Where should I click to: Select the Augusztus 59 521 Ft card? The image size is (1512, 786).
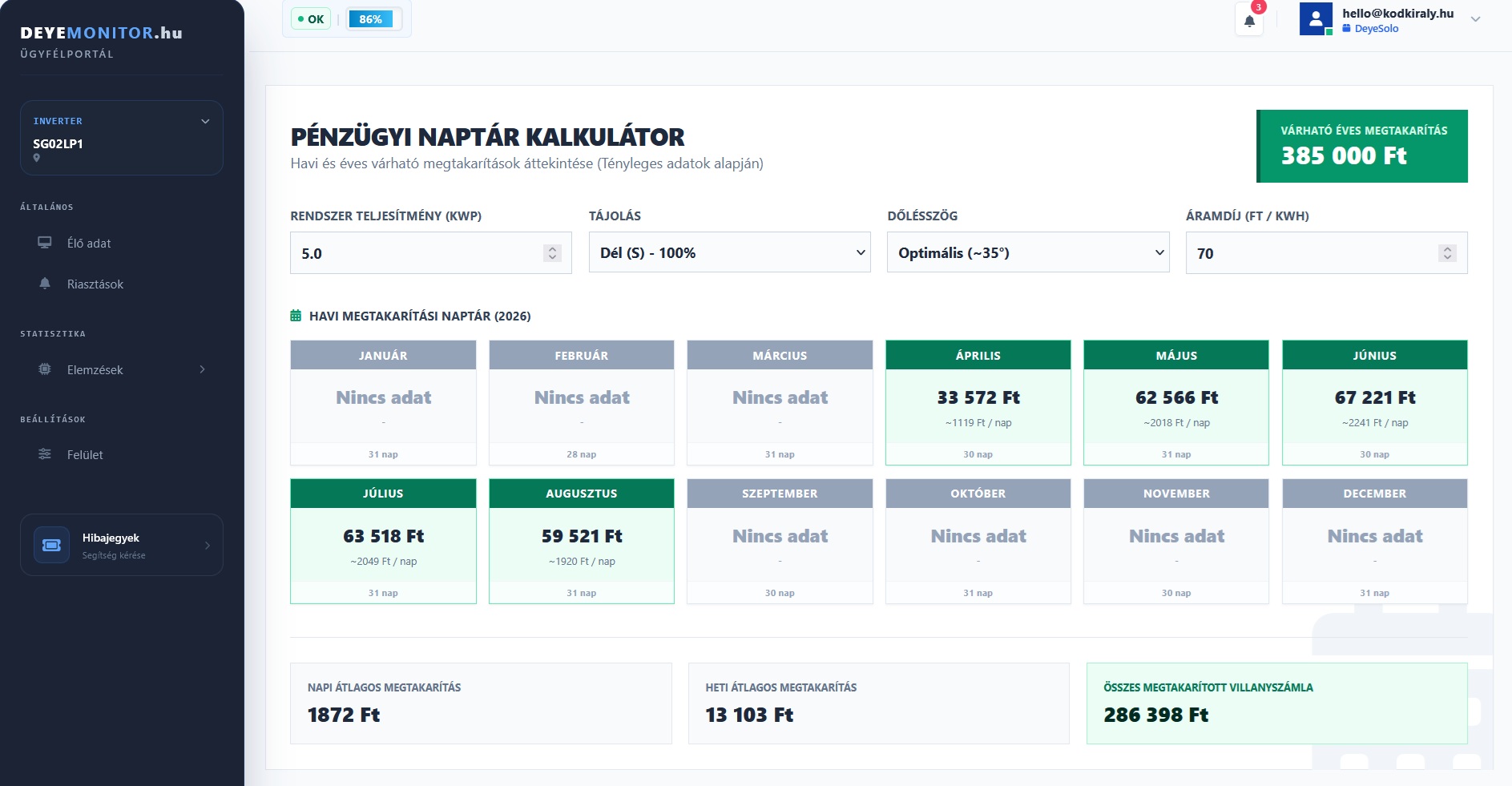point(582,541)
